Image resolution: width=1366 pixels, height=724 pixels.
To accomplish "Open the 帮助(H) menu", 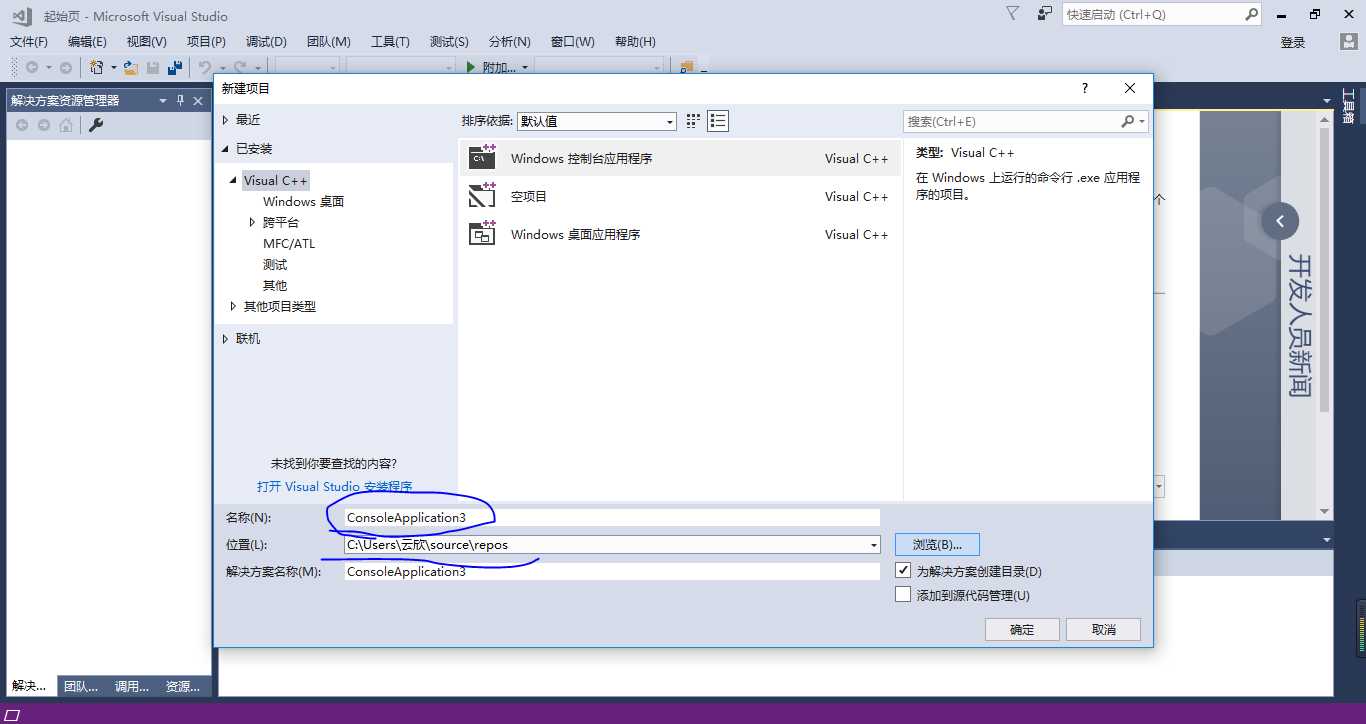I will click(x=635, y=41).
